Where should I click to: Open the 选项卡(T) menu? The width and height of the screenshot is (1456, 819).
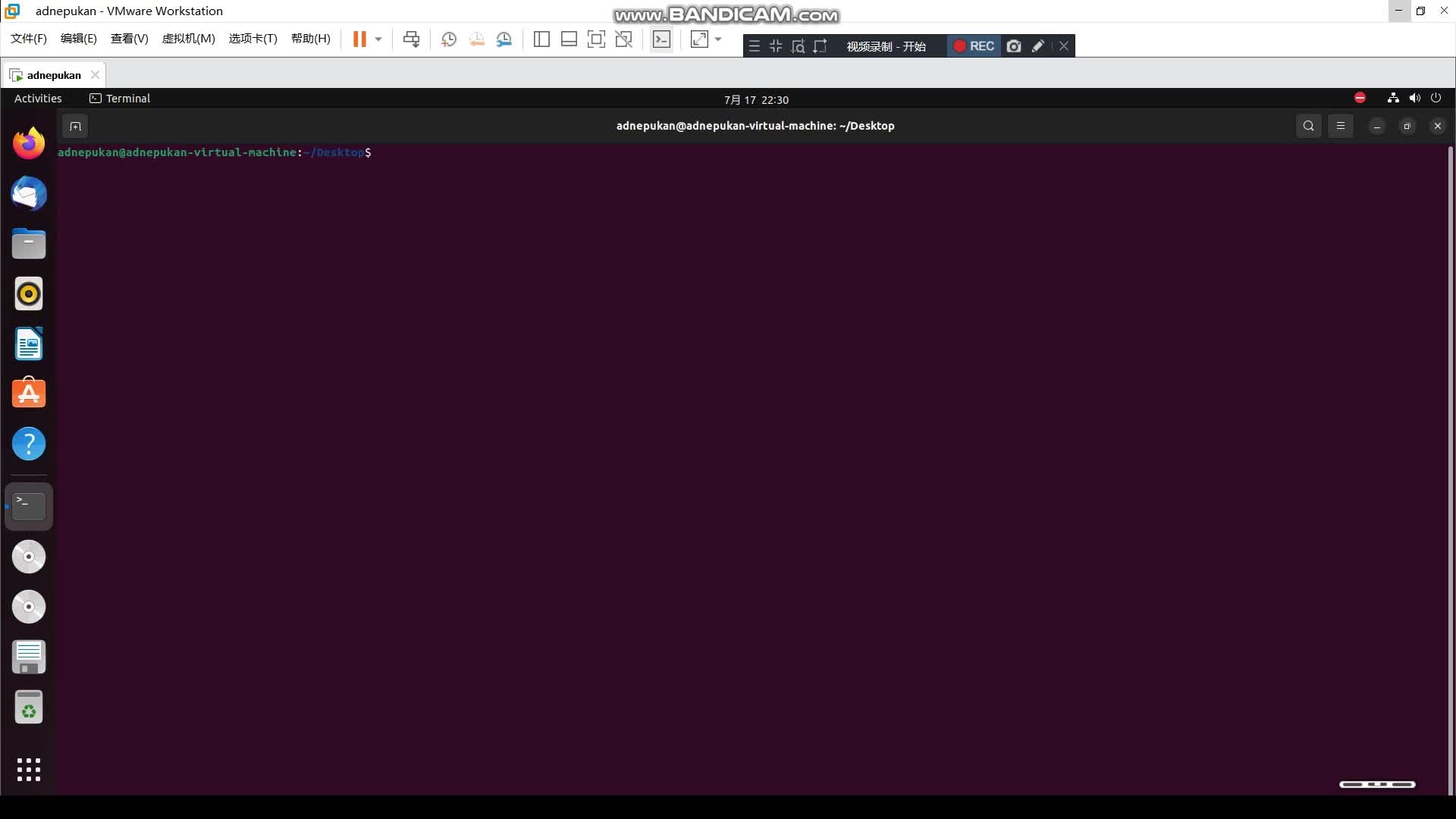tap(253, 39)
